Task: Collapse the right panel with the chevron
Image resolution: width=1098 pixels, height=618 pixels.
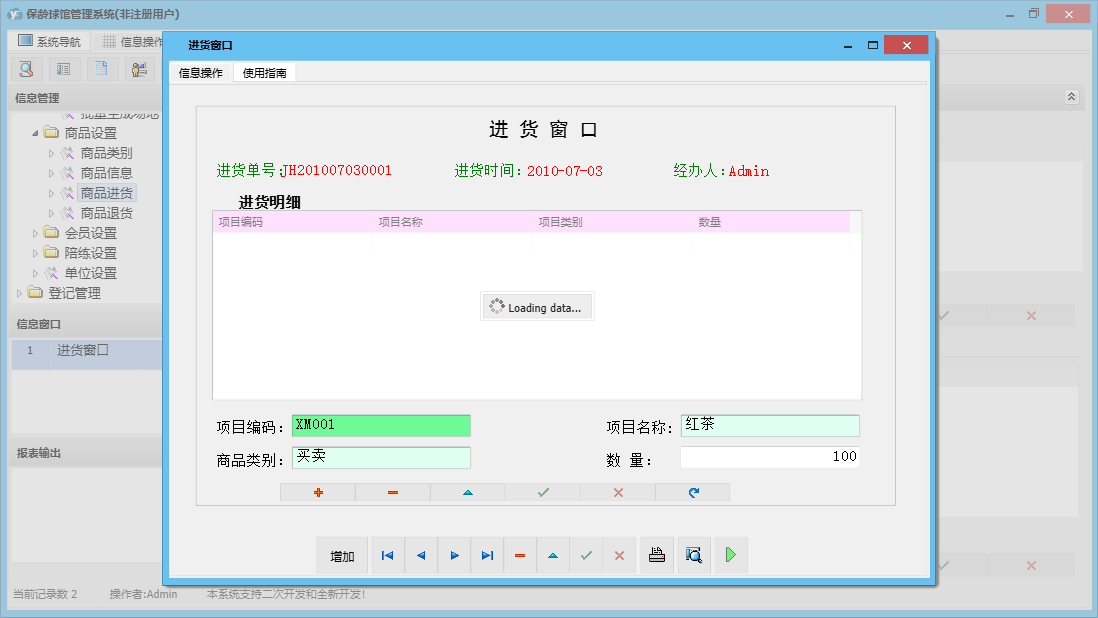Action: [x=1071, y=97]
